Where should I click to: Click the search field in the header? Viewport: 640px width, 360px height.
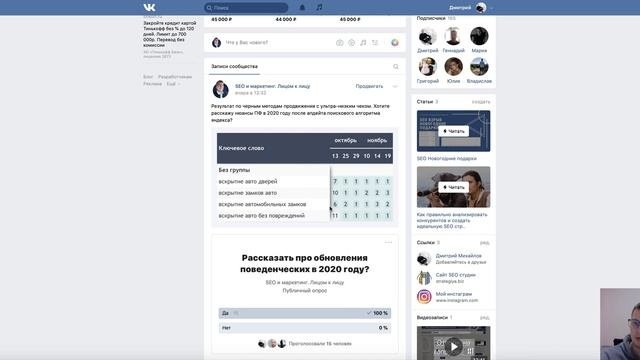[x=246, y=7]
